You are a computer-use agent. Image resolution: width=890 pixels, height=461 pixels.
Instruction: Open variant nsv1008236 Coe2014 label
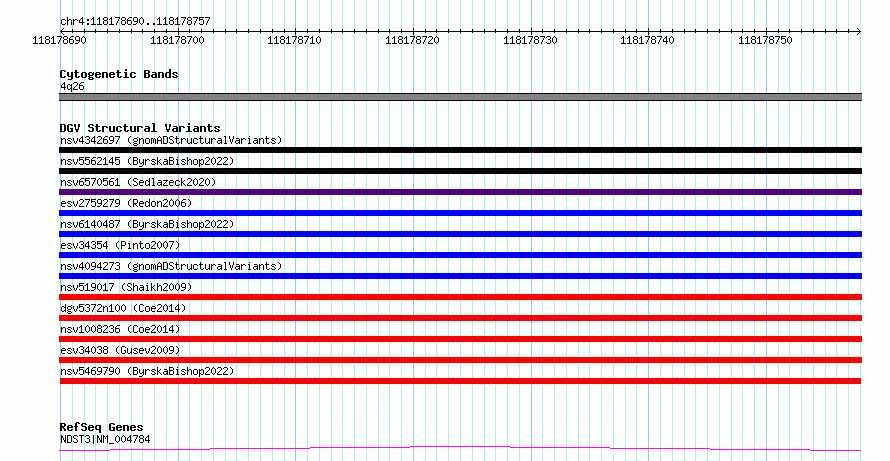click(120, 329)
